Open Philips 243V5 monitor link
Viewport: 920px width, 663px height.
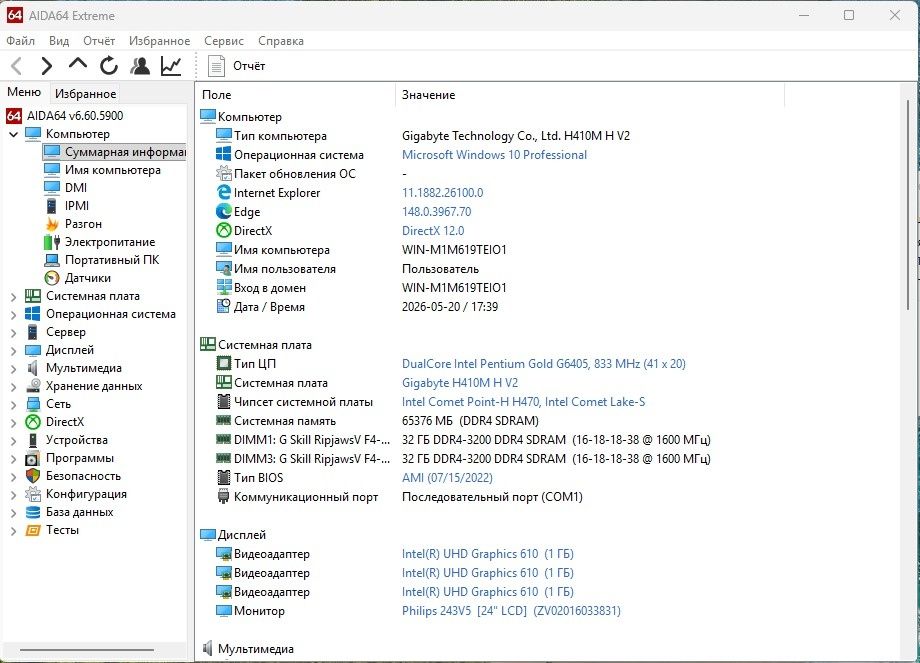[x=511, y=611]
